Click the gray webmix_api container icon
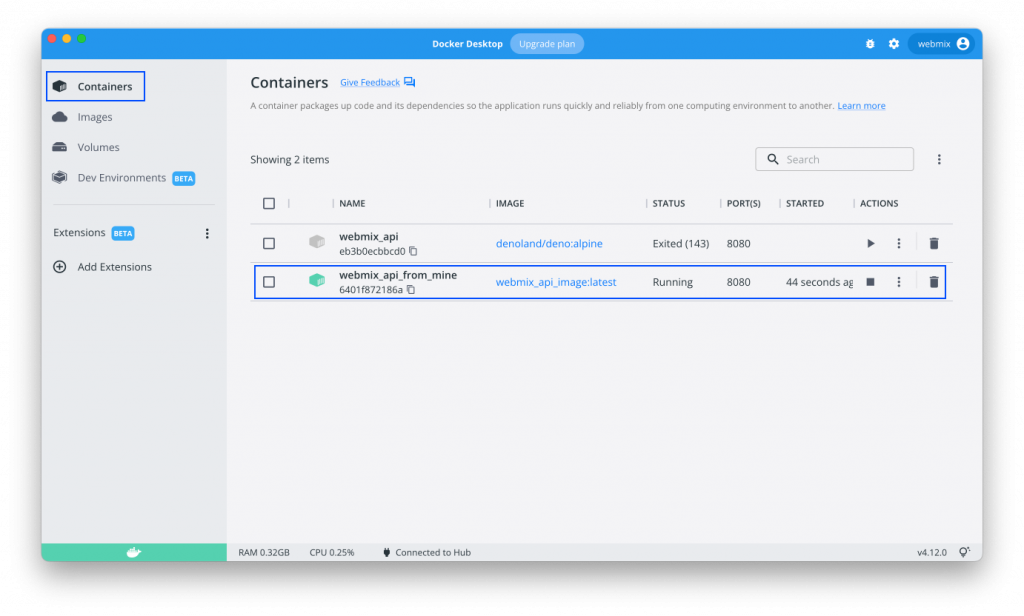 tap(317, 242)
